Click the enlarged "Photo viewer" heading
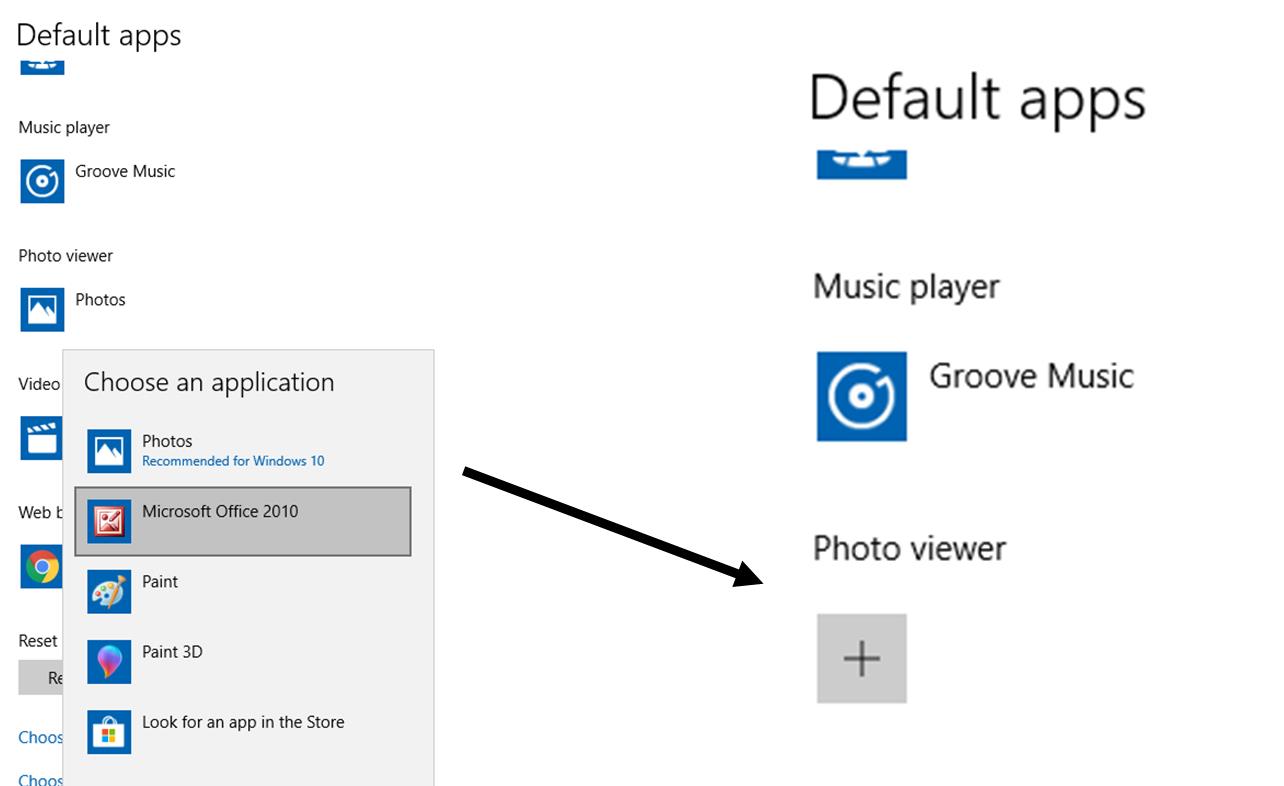The height and width of the screenshot is (786, 1284). click(x=909, y=548)
